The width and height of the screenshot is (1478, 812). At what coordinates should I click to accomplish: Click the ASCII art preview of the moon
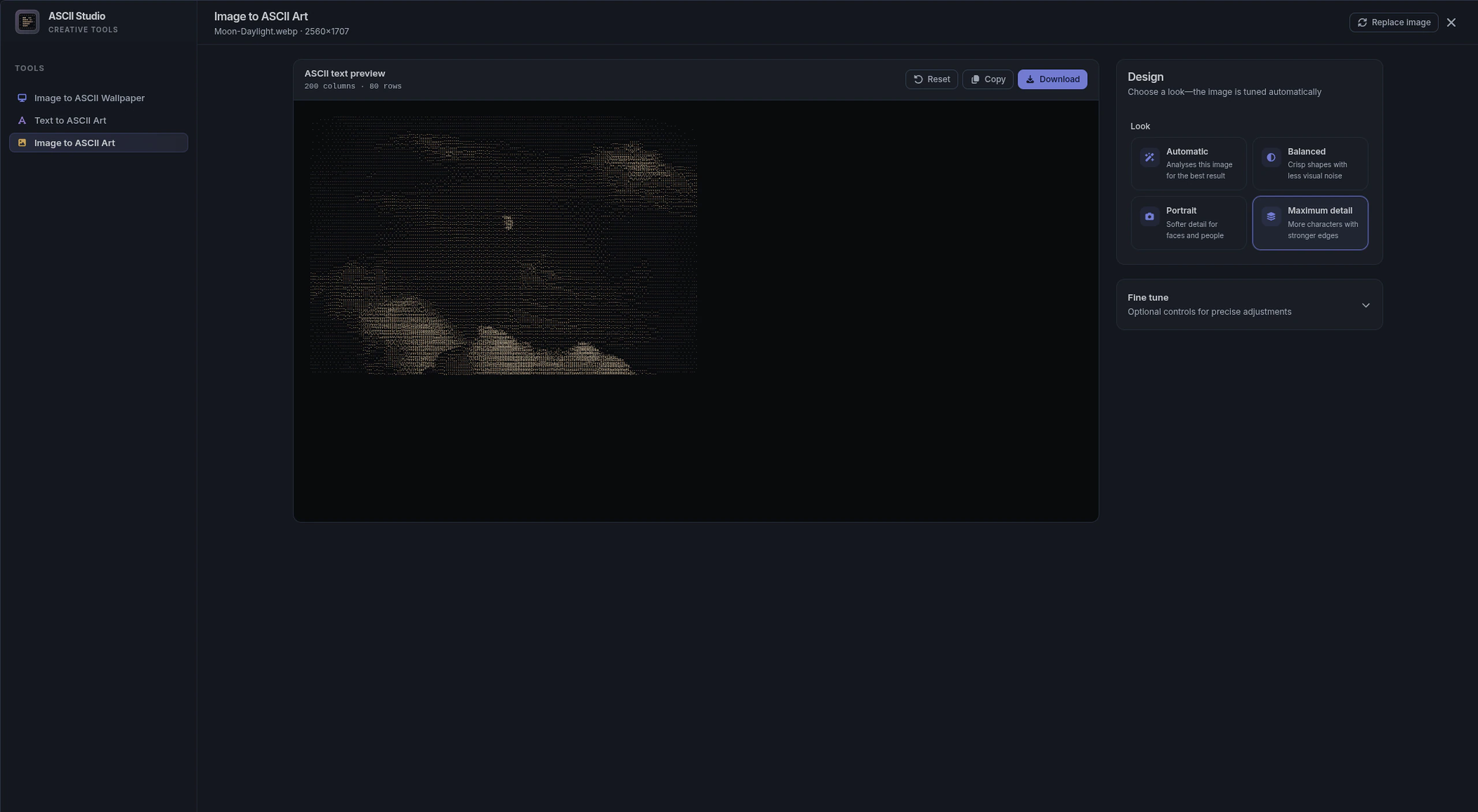point(503,245)
